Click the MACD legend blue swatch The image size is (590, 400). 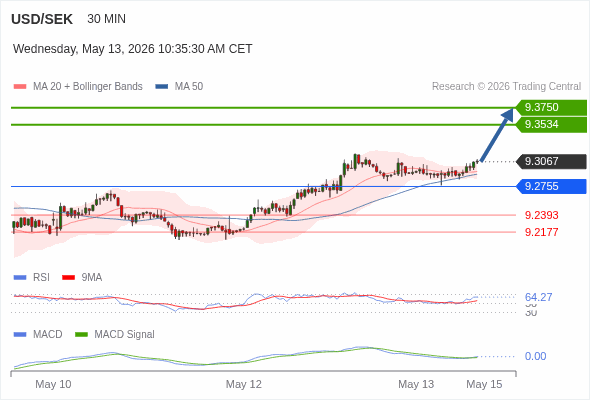[x=20, y=335]
